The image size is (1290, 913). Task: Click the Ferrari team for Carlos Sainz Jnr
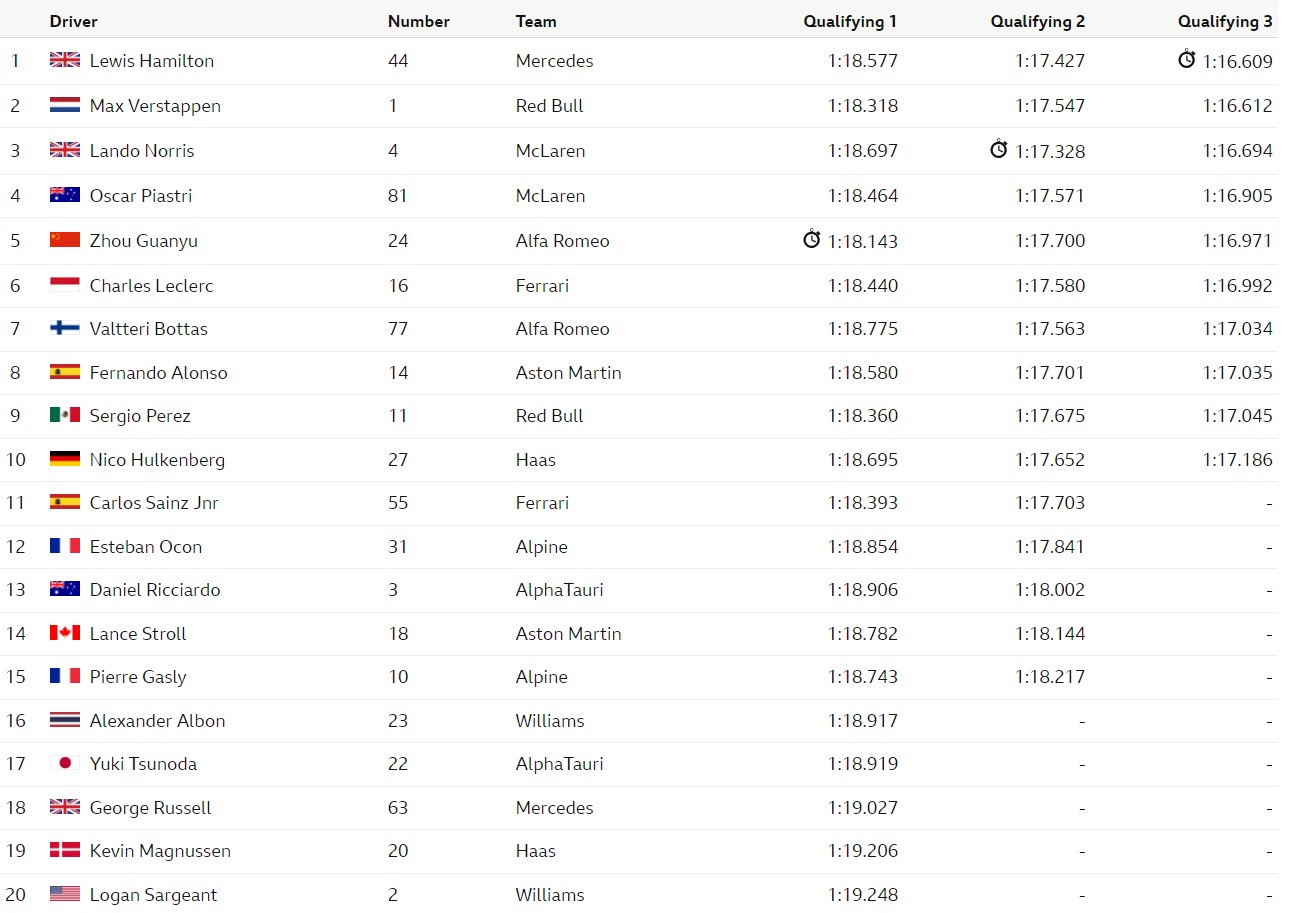(542, 502)
